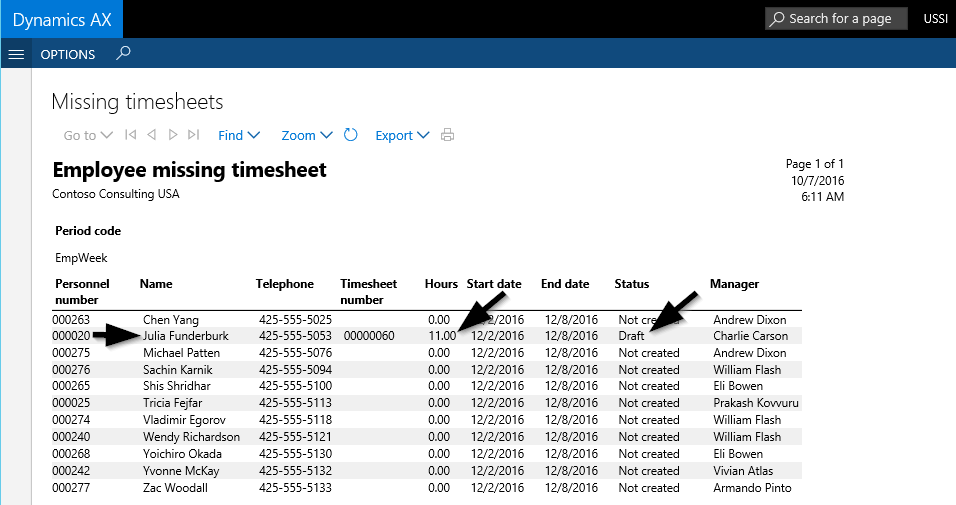
Task: Go to the first report page
Action: click(x=130, y=135)
